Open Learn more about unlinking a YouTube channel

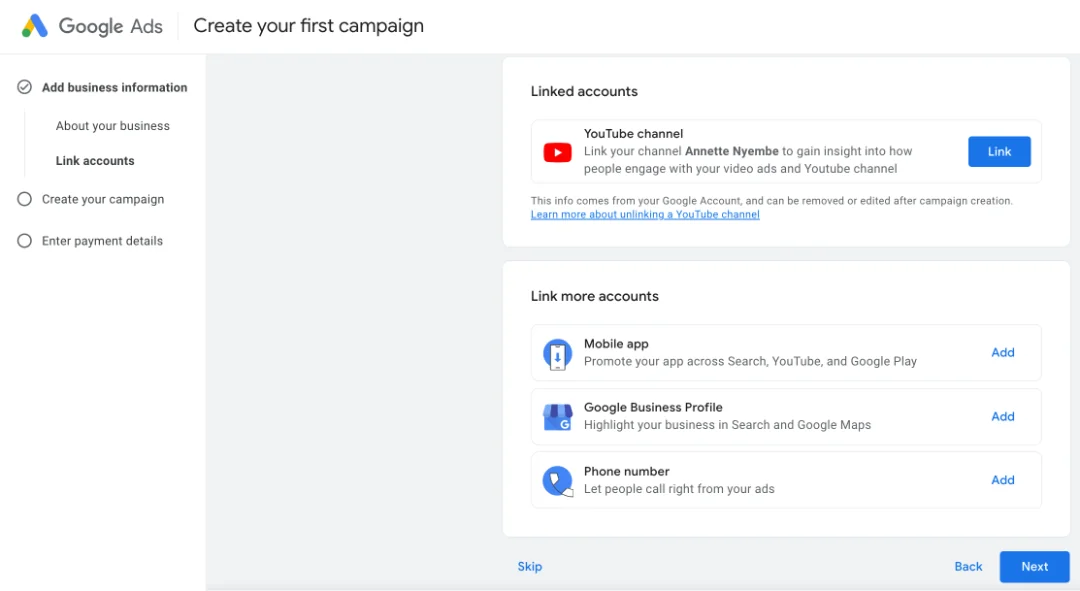(x=645, y=215)
